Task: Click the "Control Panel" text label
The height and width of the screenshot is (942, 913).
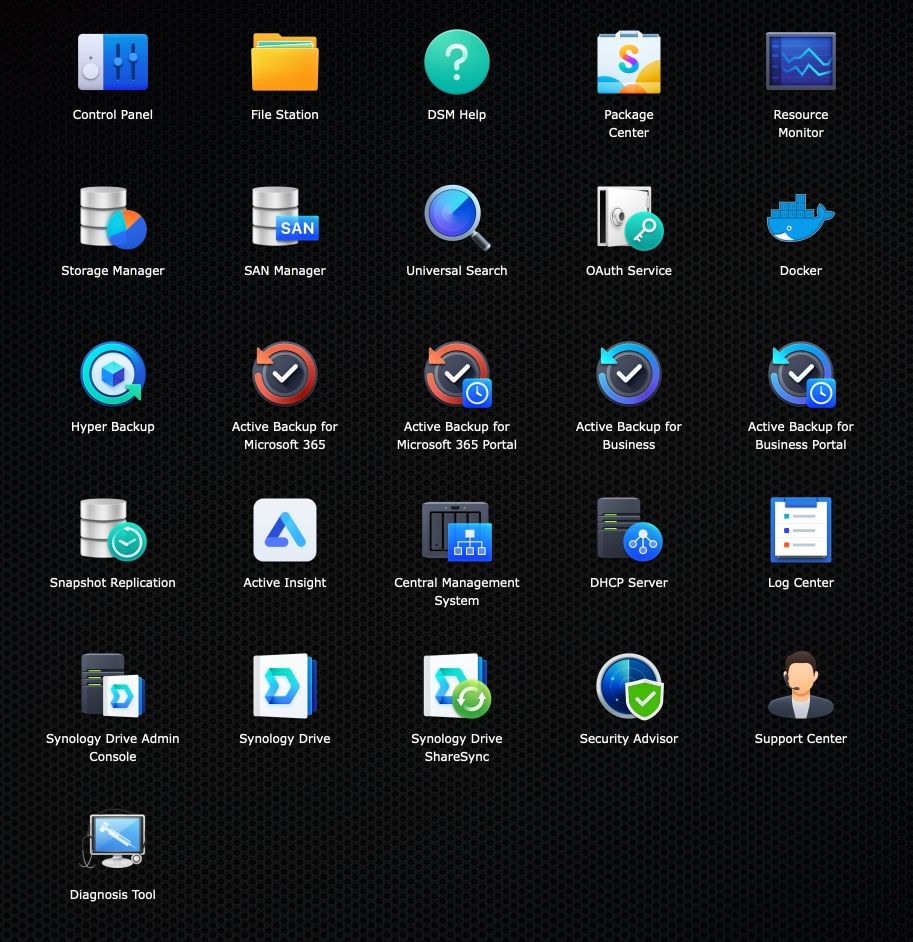Action: click(113, 115)
